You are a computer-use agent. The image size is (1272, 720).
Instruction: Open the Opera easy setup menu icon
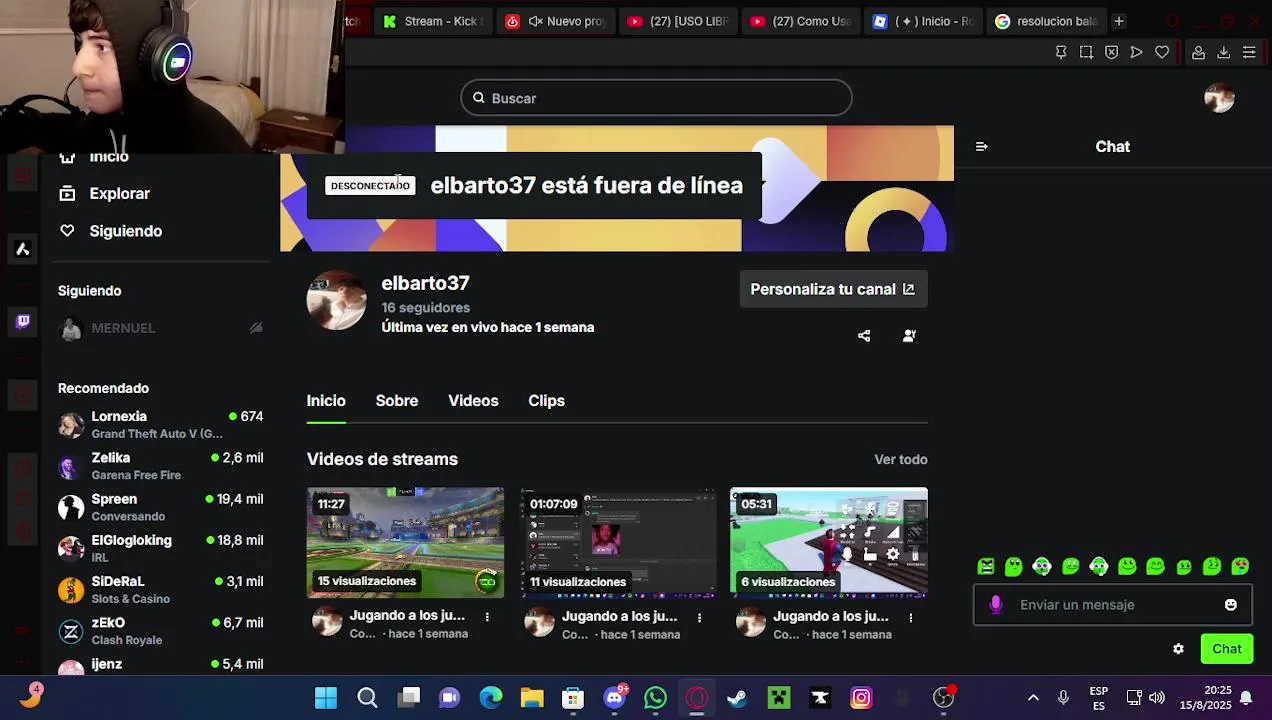1249,52
